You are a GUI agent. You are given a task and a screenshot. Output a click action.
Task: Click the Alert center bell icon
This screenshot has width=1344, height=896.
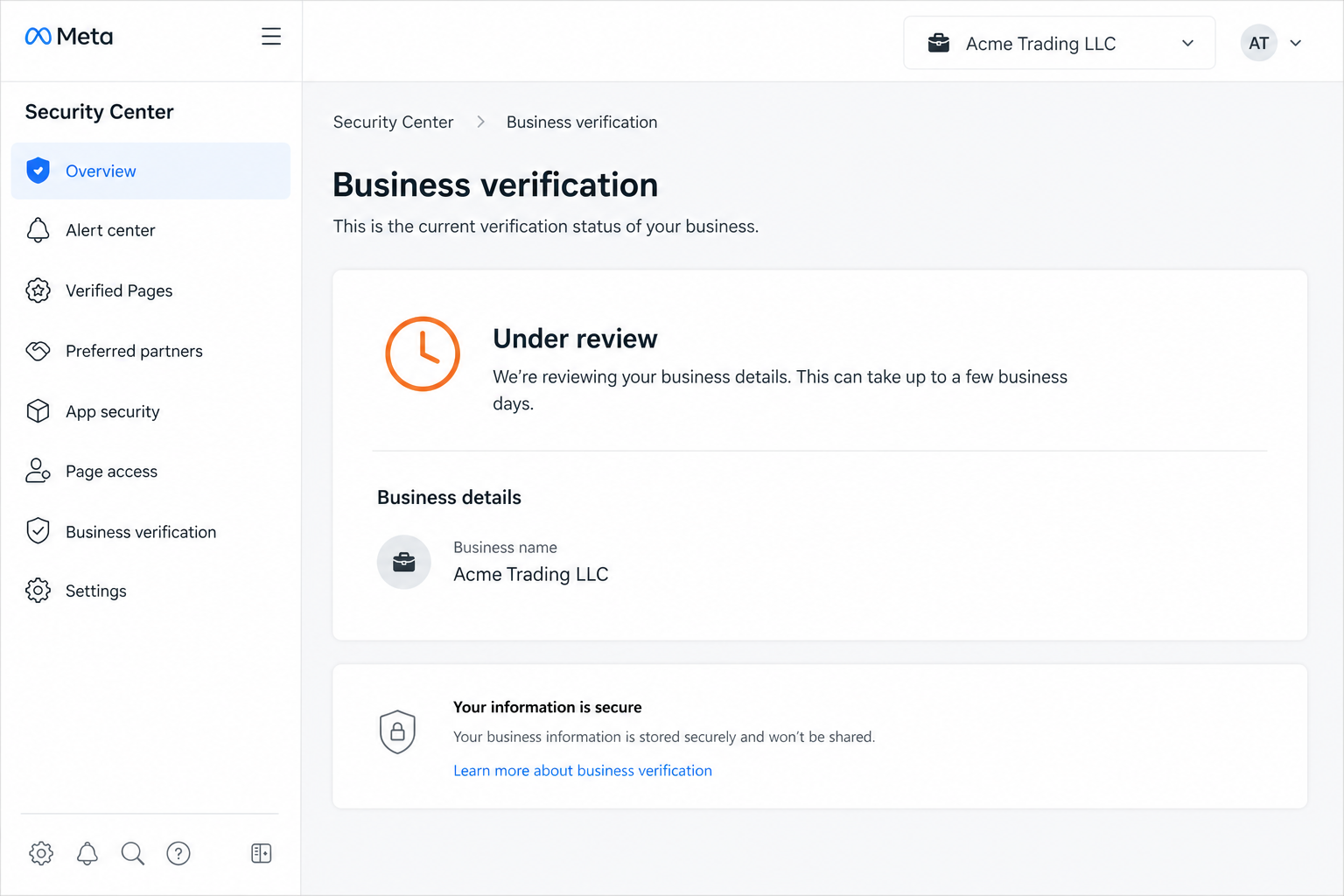[38, 230]
